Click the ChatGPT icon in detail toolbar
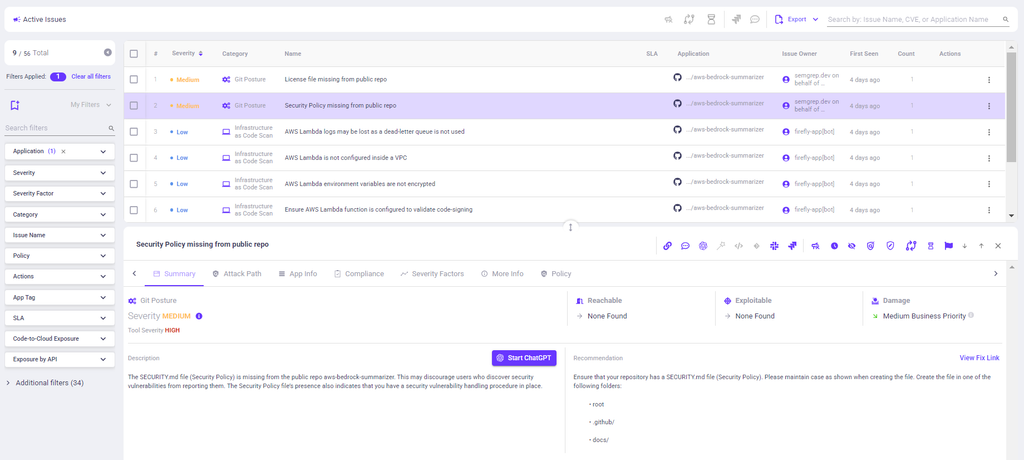This screenshot has height=460, width=1024. (703, 246)
